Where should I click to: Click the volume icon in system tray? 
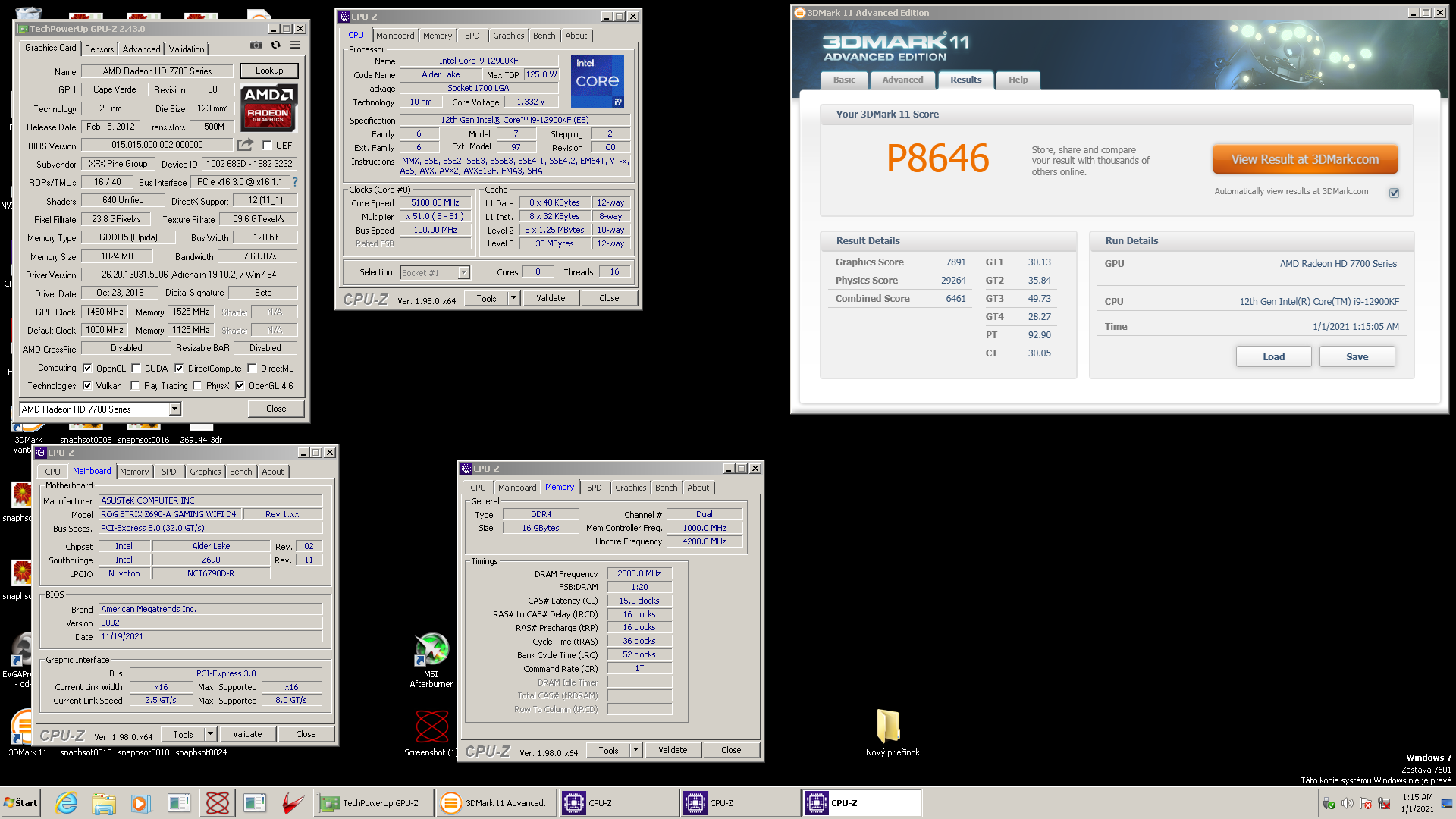coord(1348,803)
